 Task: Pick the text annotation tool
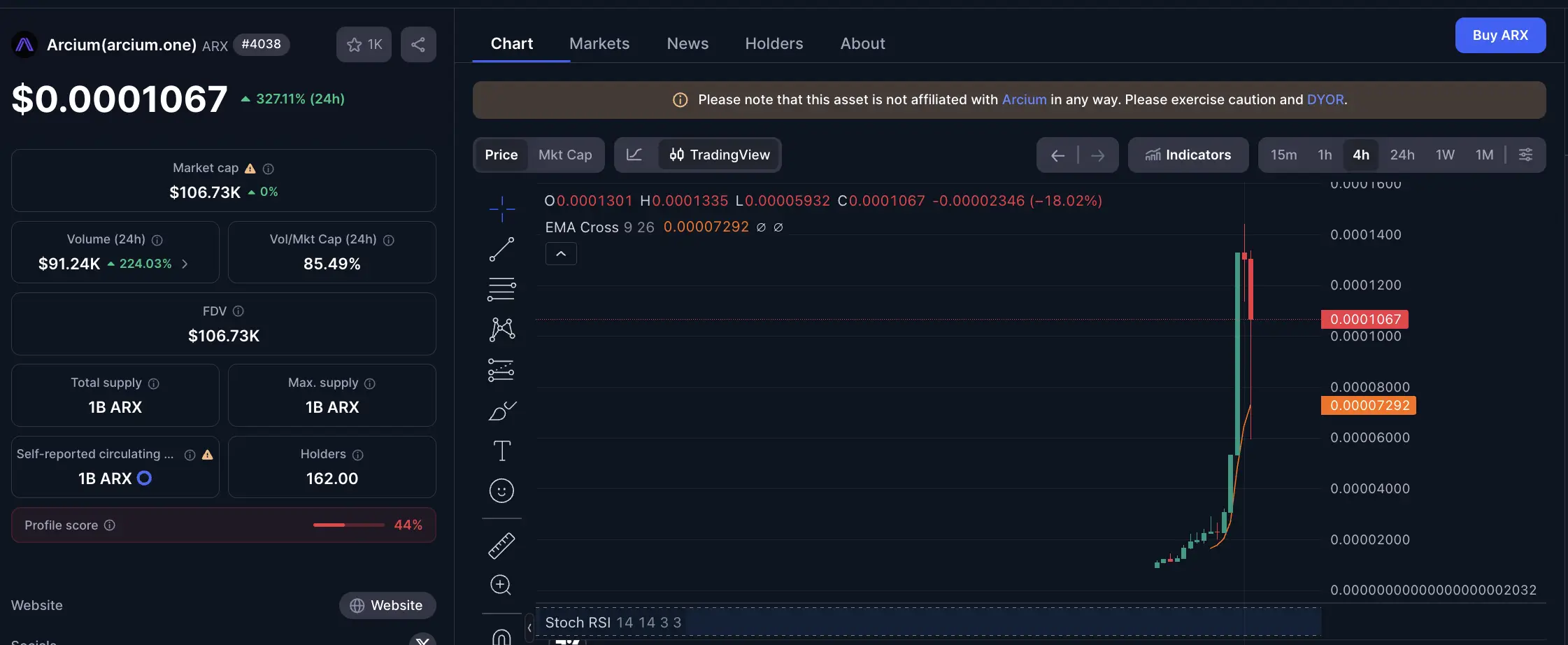501,451
